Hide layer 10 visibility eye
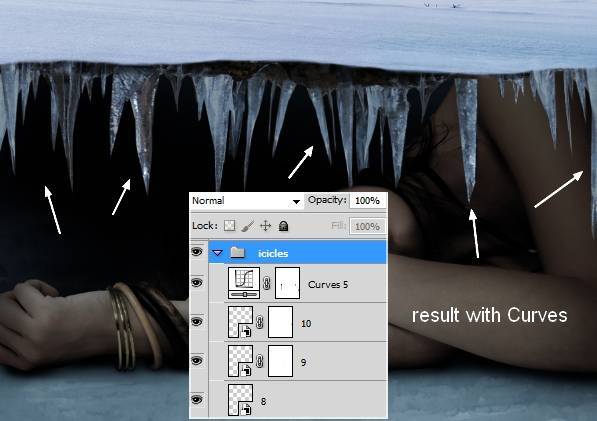Image resolution: width=597 pixels, height=421 pixels. pyautogui.click(x=197, y=322)
